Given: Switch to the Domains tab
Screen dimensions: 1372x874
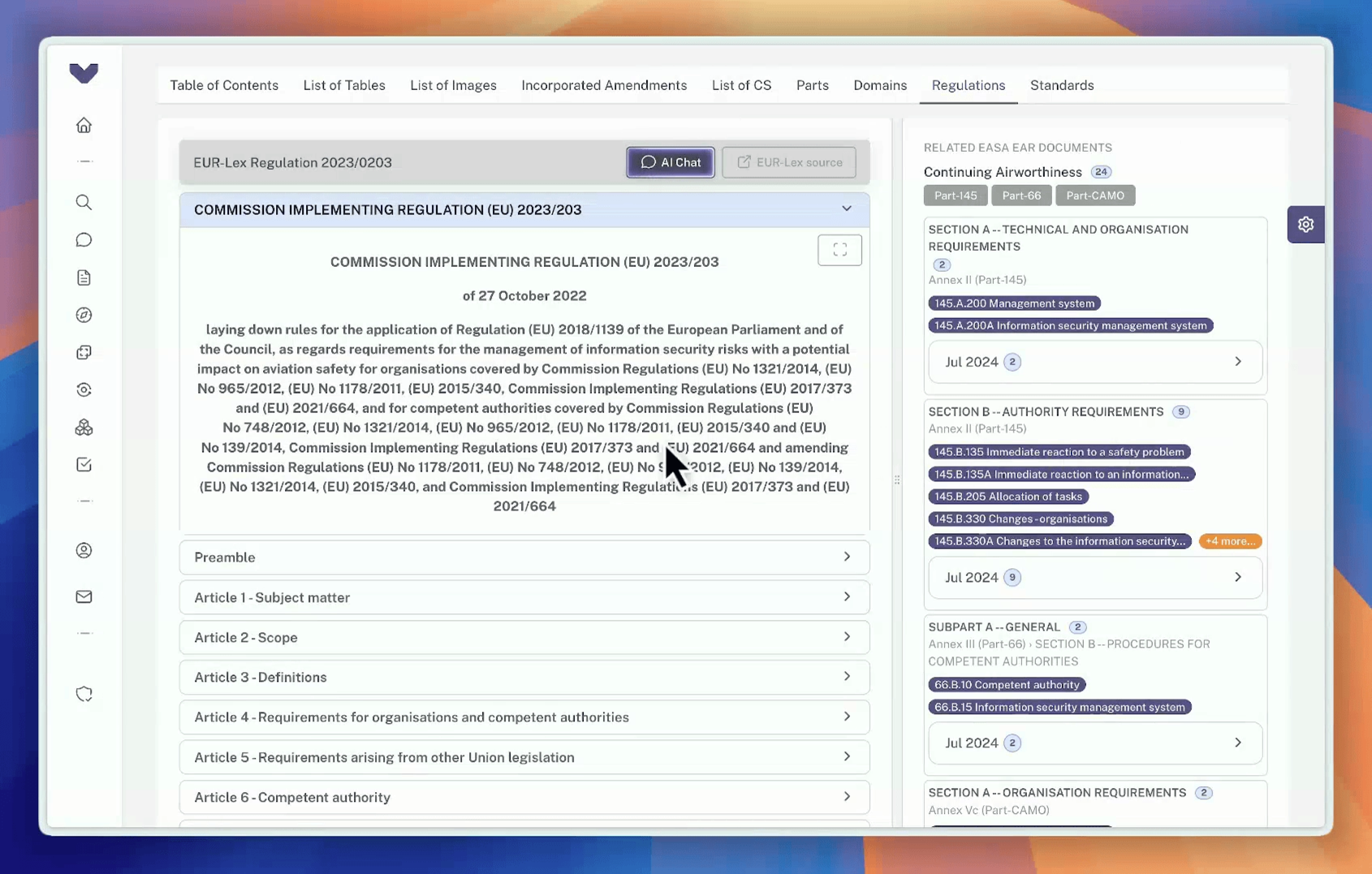Looking at the screenshot, I should tap(880, 85).
